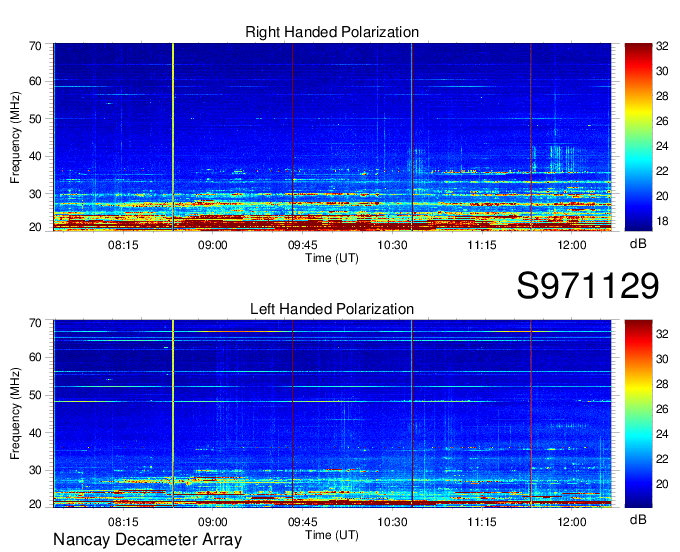Click the 24 value on bottom colorbar scale
The width and height of the screenshot is (680, 552).
tap(662, 434)
